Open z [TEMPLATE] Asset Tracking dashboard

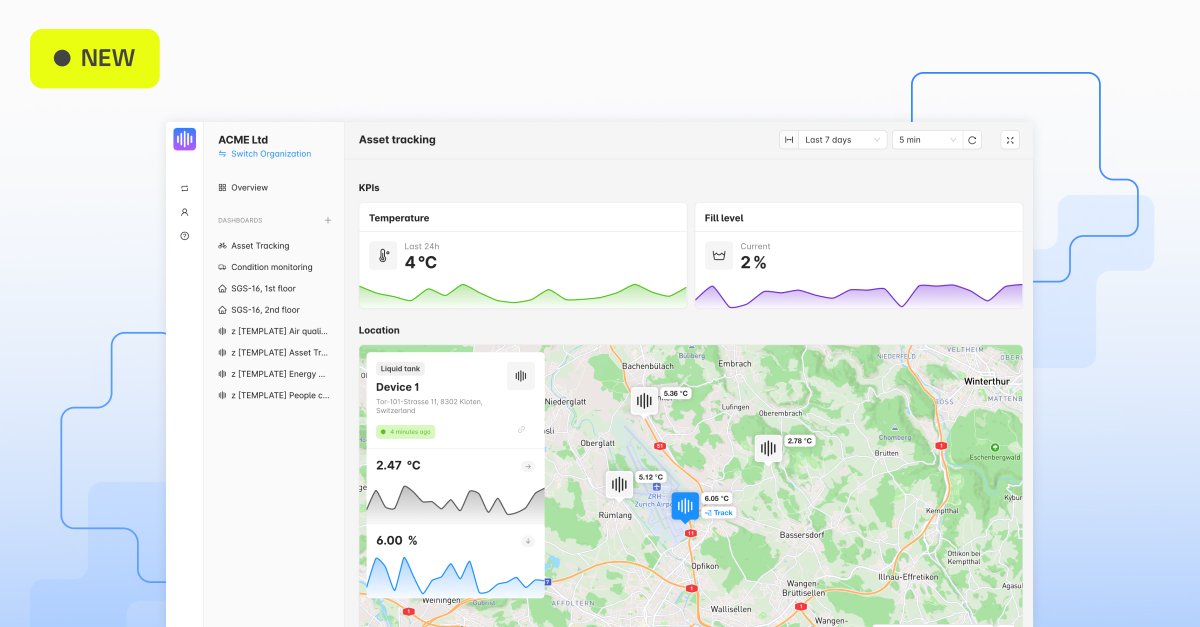coord(273,353)
